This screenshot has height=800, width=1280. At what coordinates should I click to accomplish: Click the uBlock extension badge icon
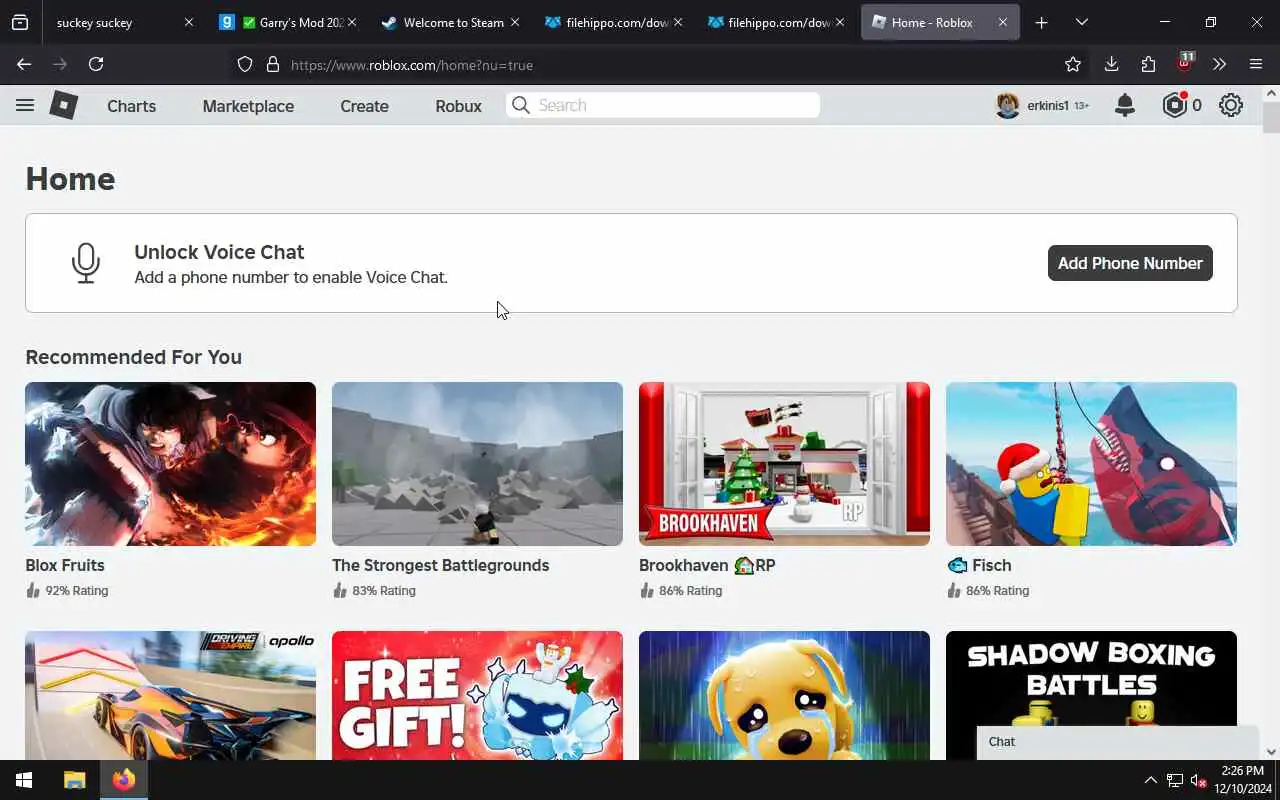[x=1185, y=62]
